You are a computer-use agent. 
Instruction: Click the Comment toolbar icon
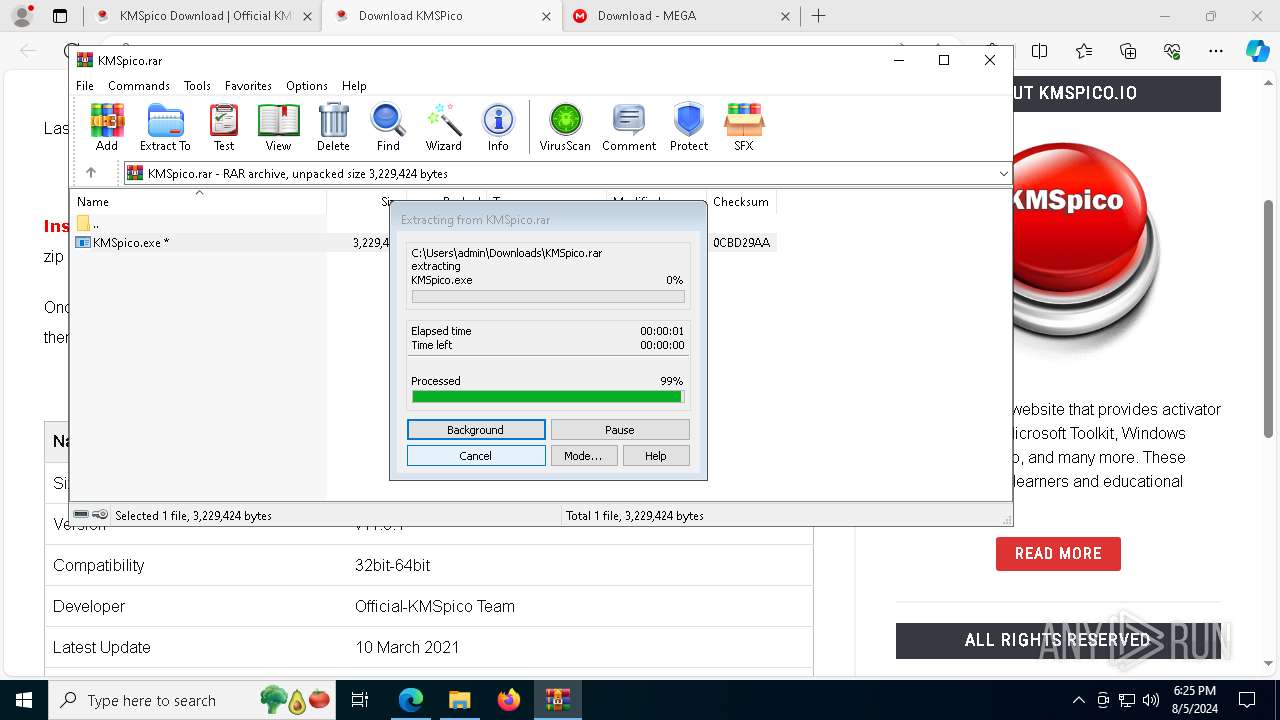[x=629, y=127]
